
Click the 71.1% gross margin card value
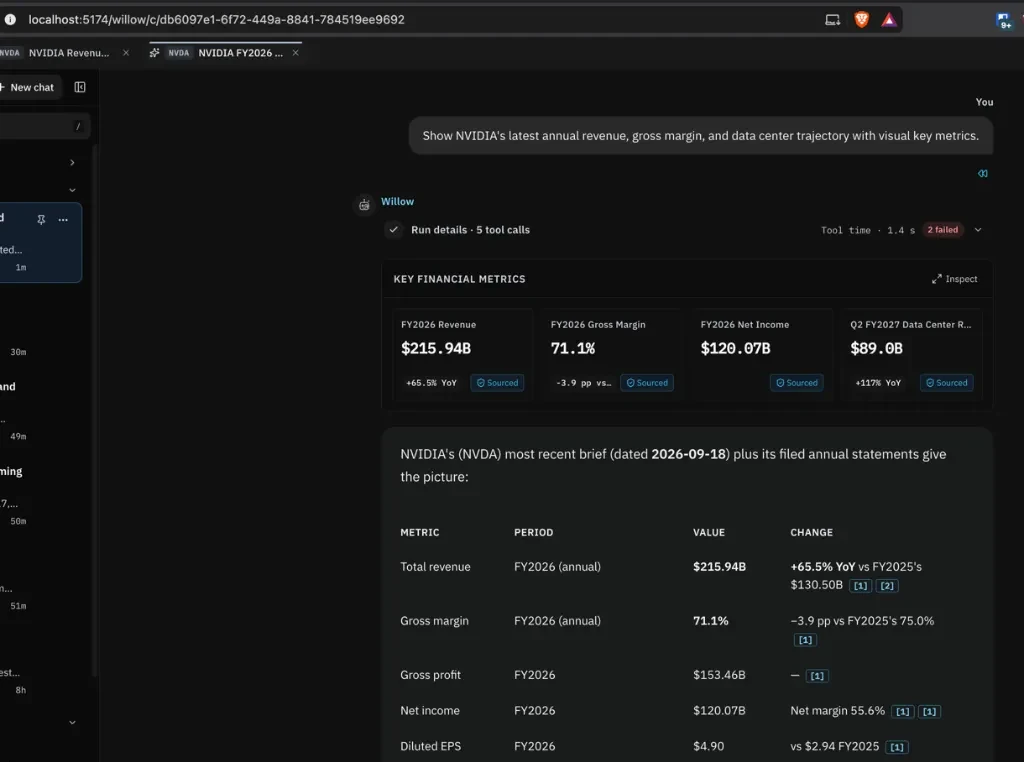point(573,349)
